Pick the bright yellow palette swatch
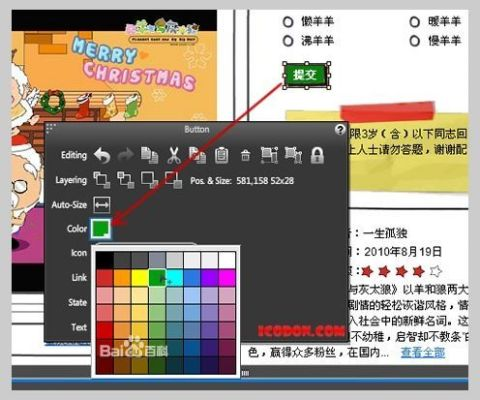 tap(140, 278)
